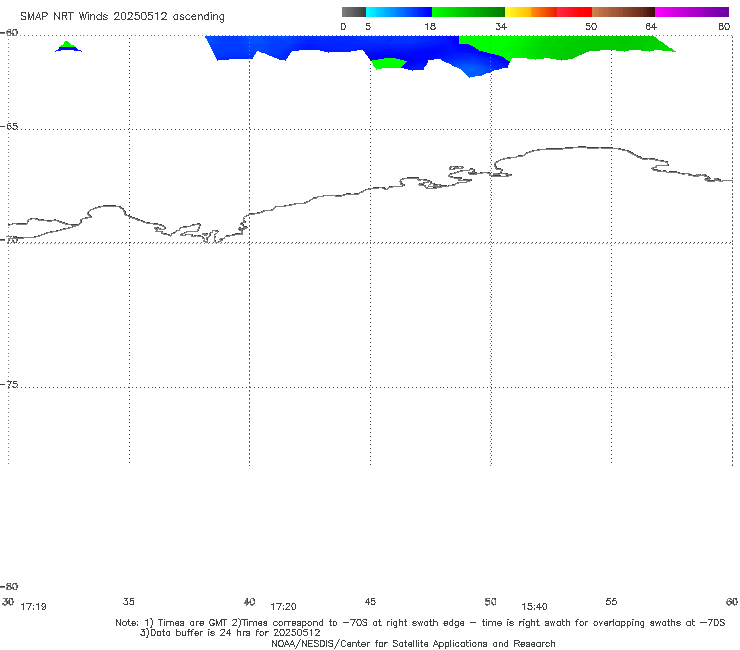Click the small green patch inside the blue swath
The width and height of the screenshot is (740, 650).
coord(388,63)
